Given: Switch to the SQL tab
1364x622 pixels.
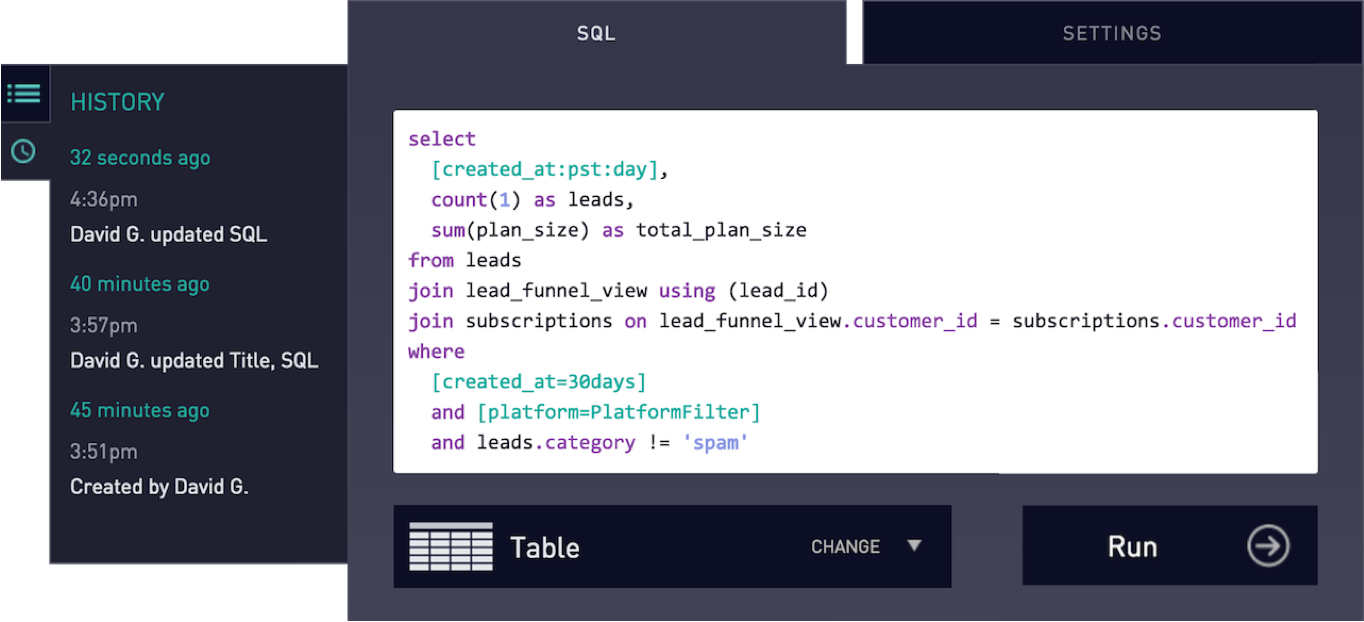Looking at the screenshot, I should click(597, 33).
